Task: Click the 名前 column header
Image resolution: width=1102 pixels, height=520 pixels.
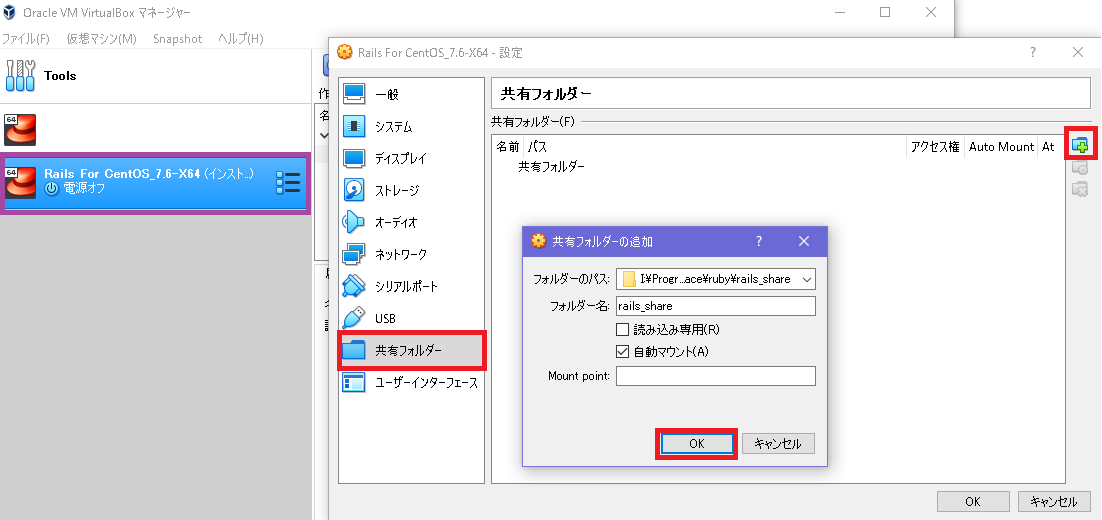Action: click(508, 147)
